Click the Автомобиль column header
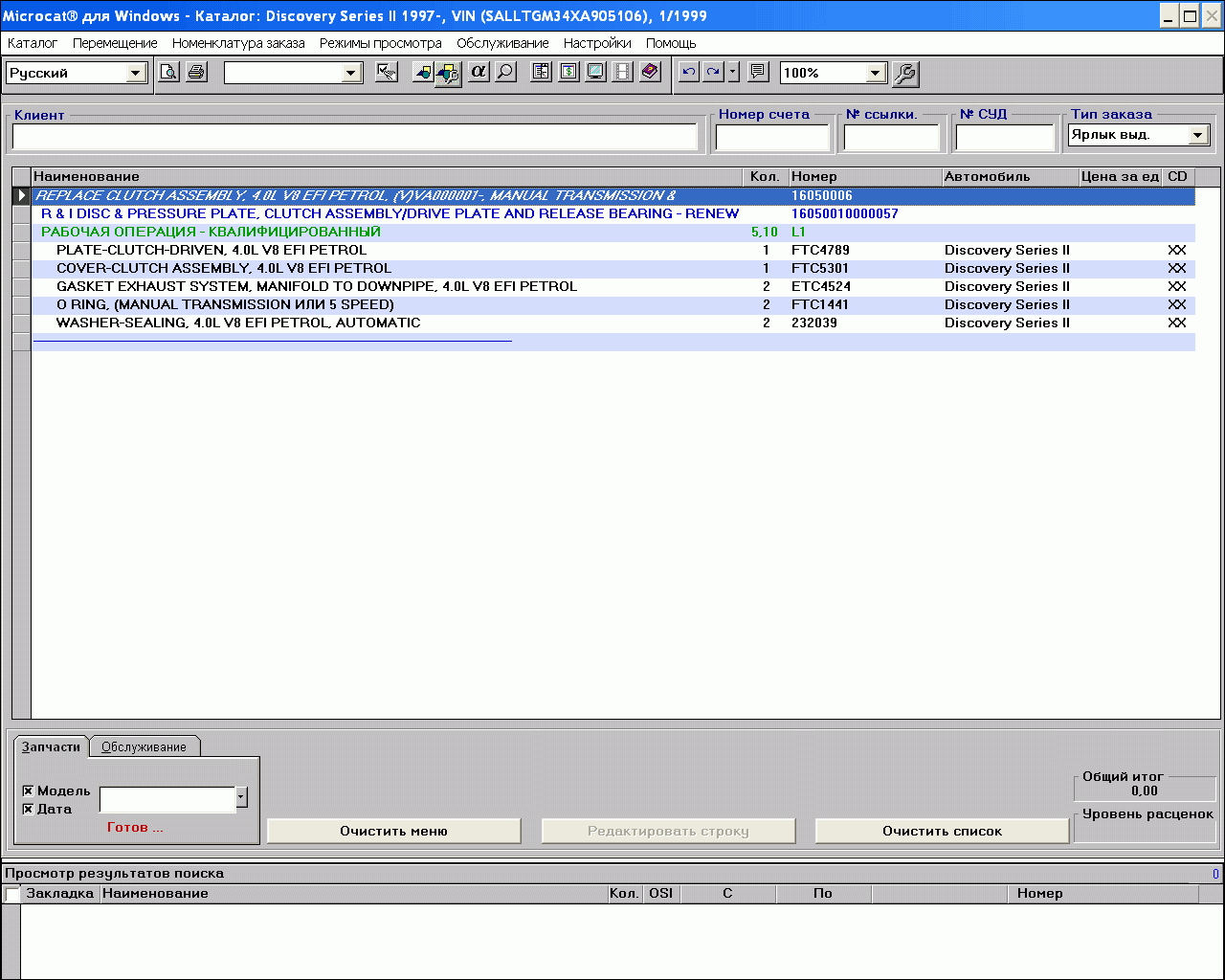 coord(1010,176)
